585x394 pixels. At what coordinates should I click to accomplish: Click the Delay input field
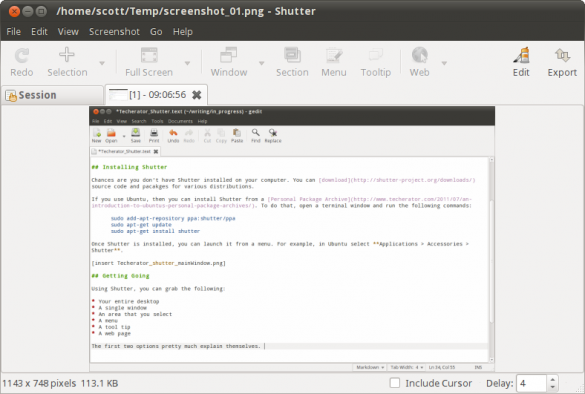pos(532,383)
